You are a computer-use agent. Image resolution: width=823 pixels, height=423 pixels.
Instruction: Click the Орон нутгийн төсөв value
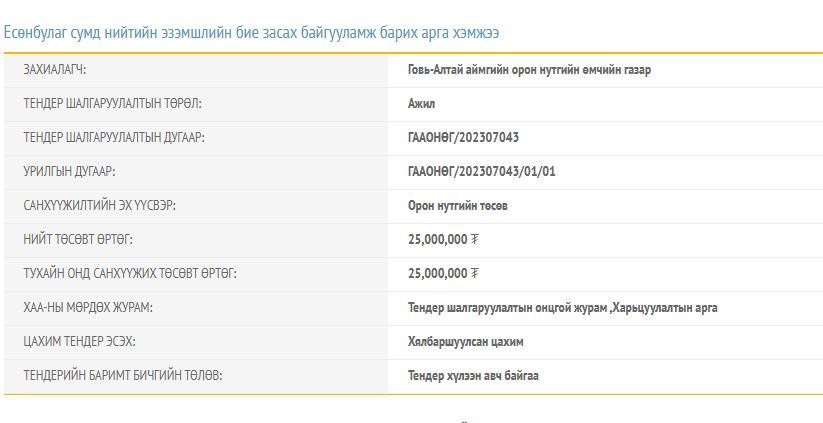tap(457, 206)
